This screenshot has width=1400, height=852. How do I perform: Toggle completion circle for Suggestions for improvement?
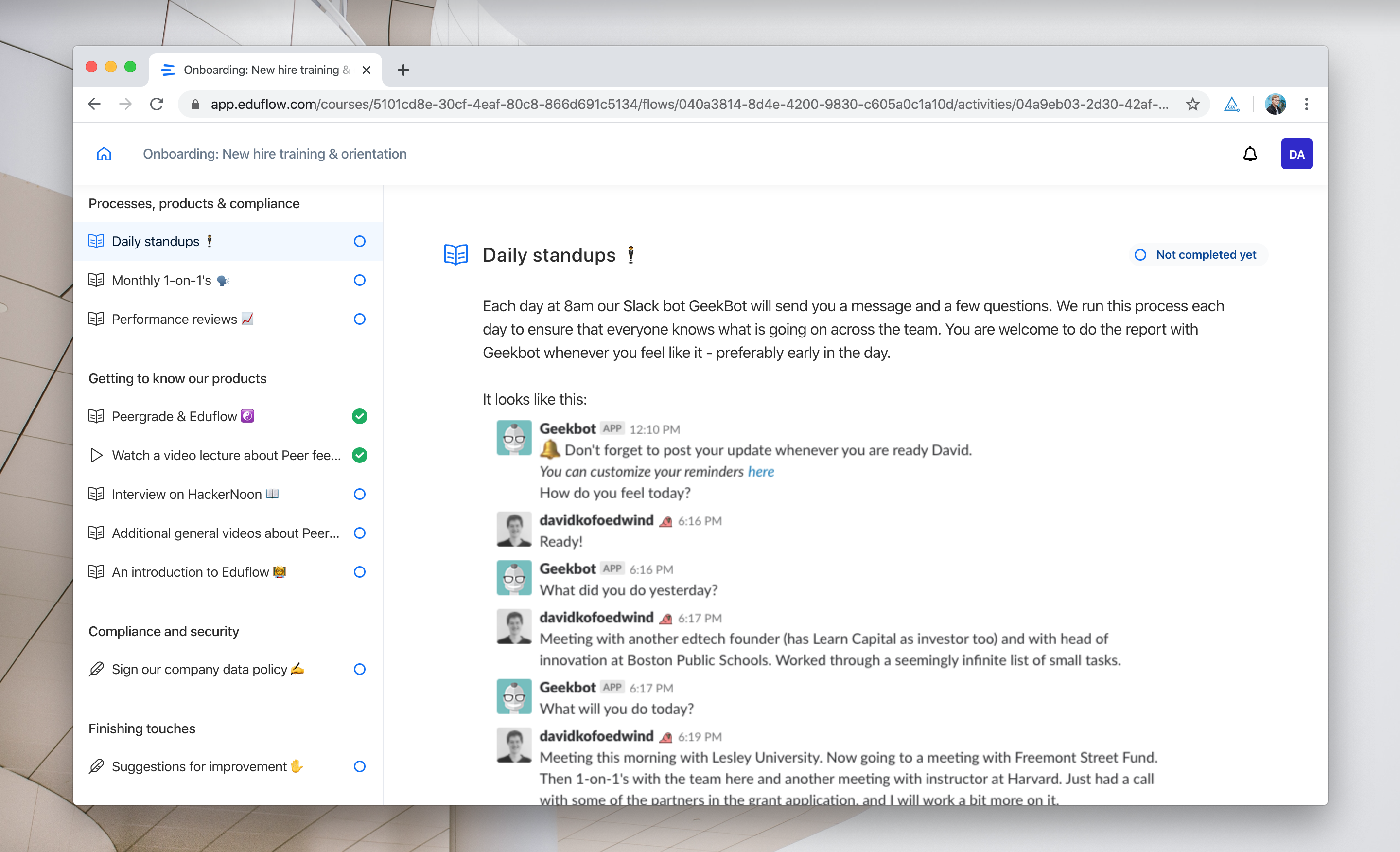coord(359,766)
